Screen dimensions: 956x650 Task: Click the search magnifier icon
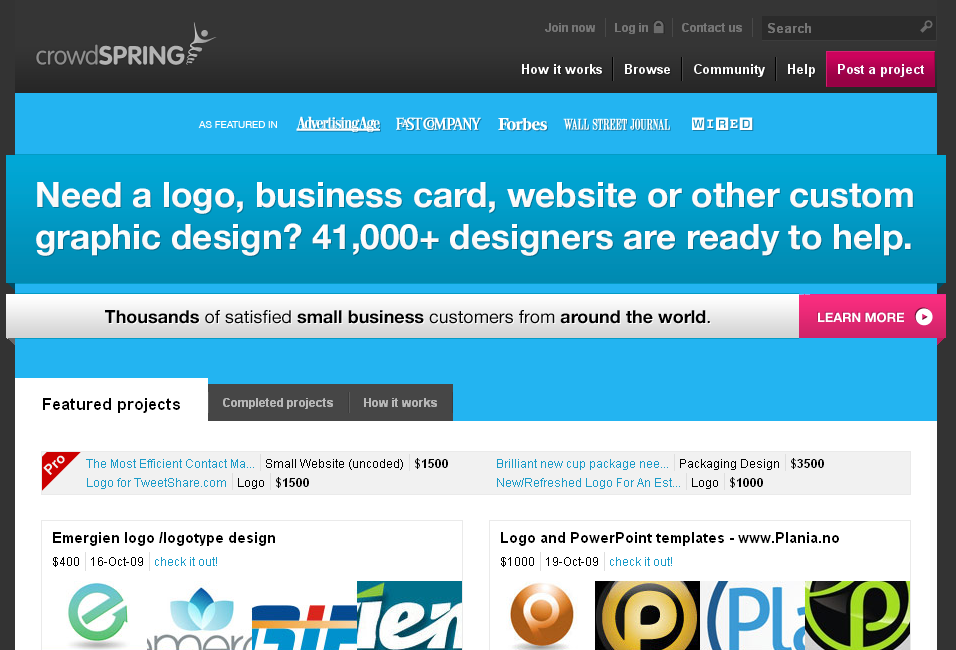926,27
